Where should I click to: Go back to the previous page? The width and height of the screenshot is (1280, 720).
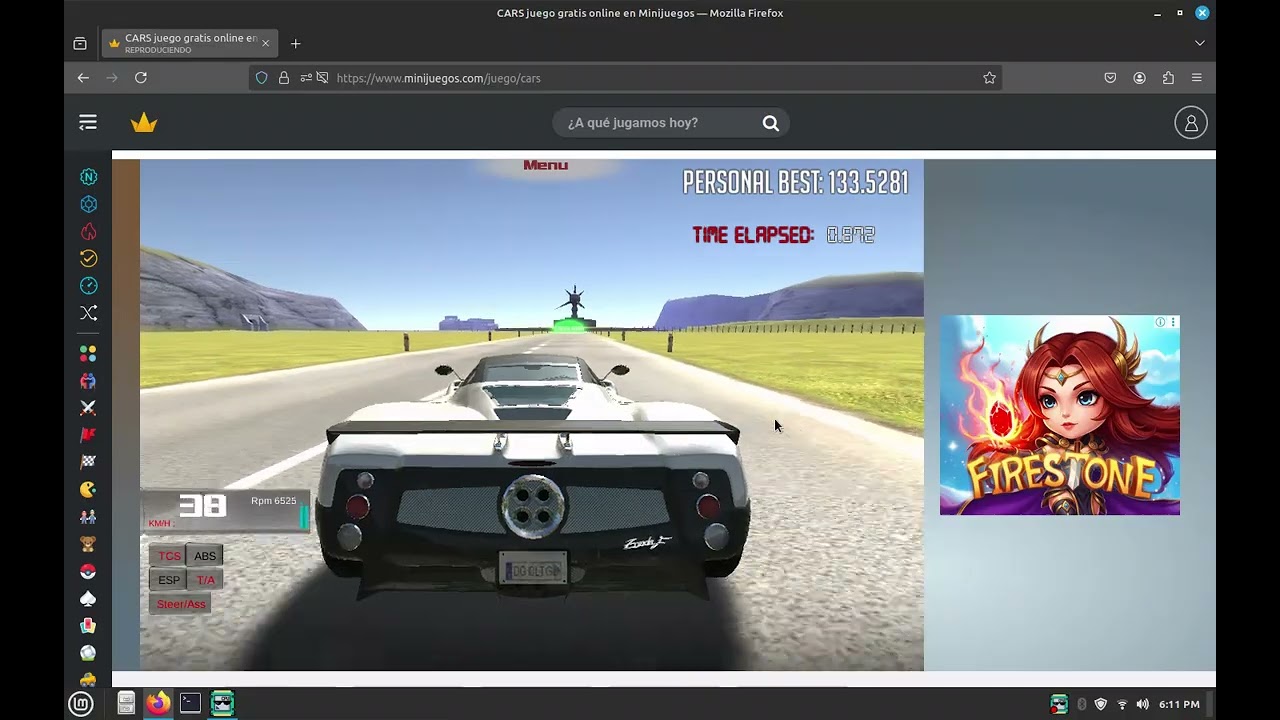(x=83, y=78)
